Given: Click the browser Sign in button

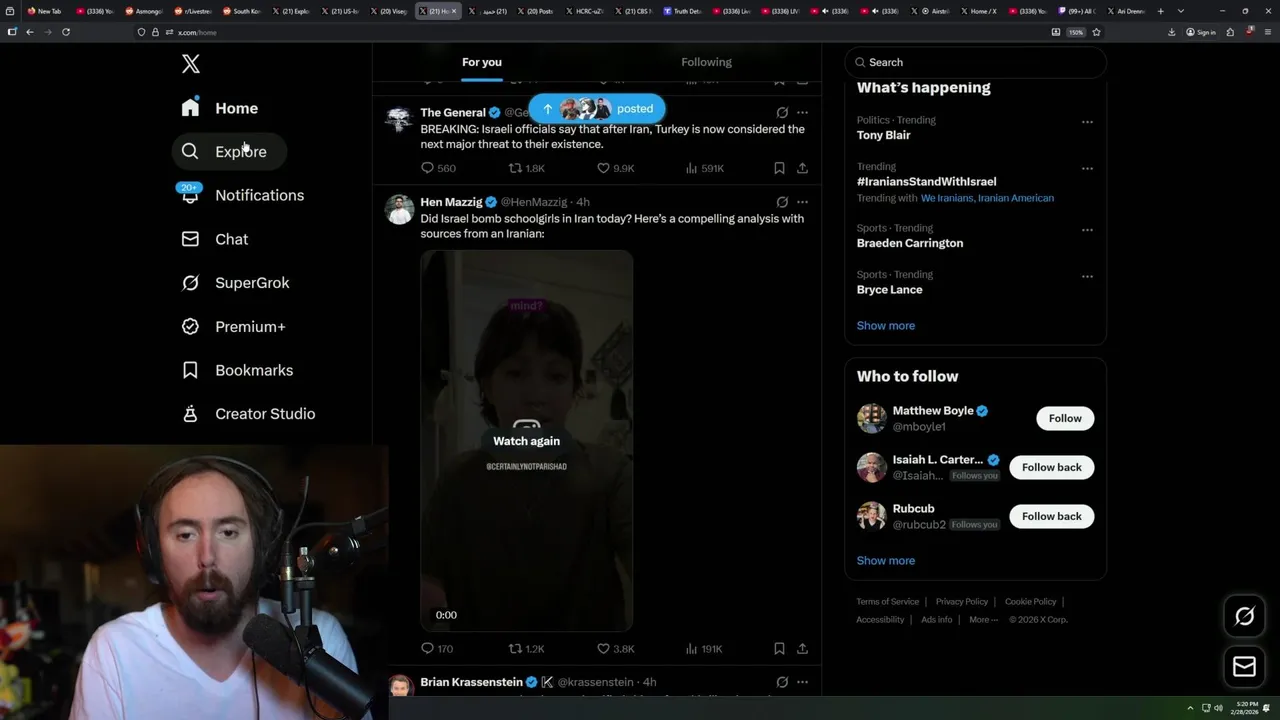Looking at the screenshot, I should [x=1201, y=32].
